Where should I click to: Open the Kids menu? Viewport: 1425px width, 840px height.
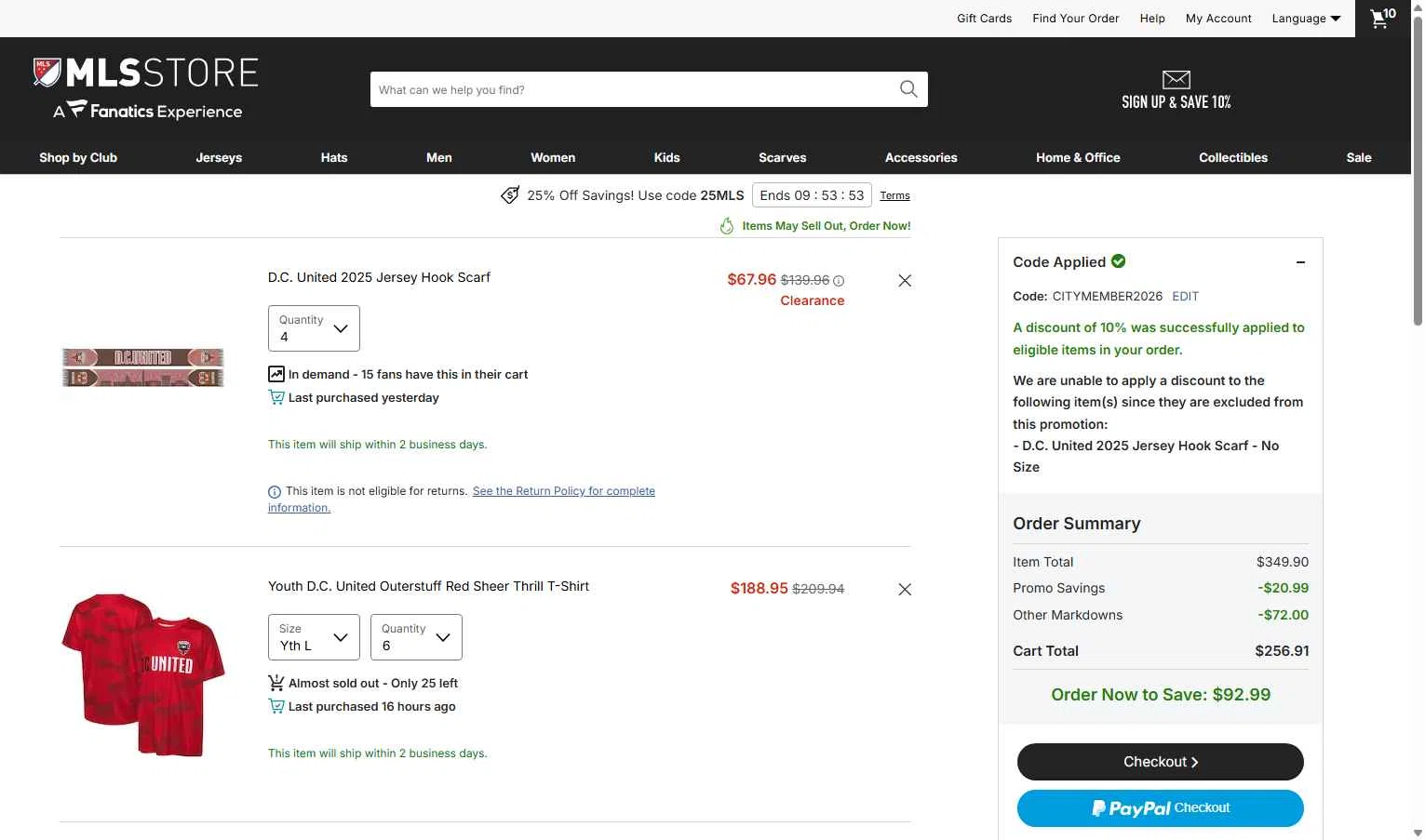click(667, 157)
